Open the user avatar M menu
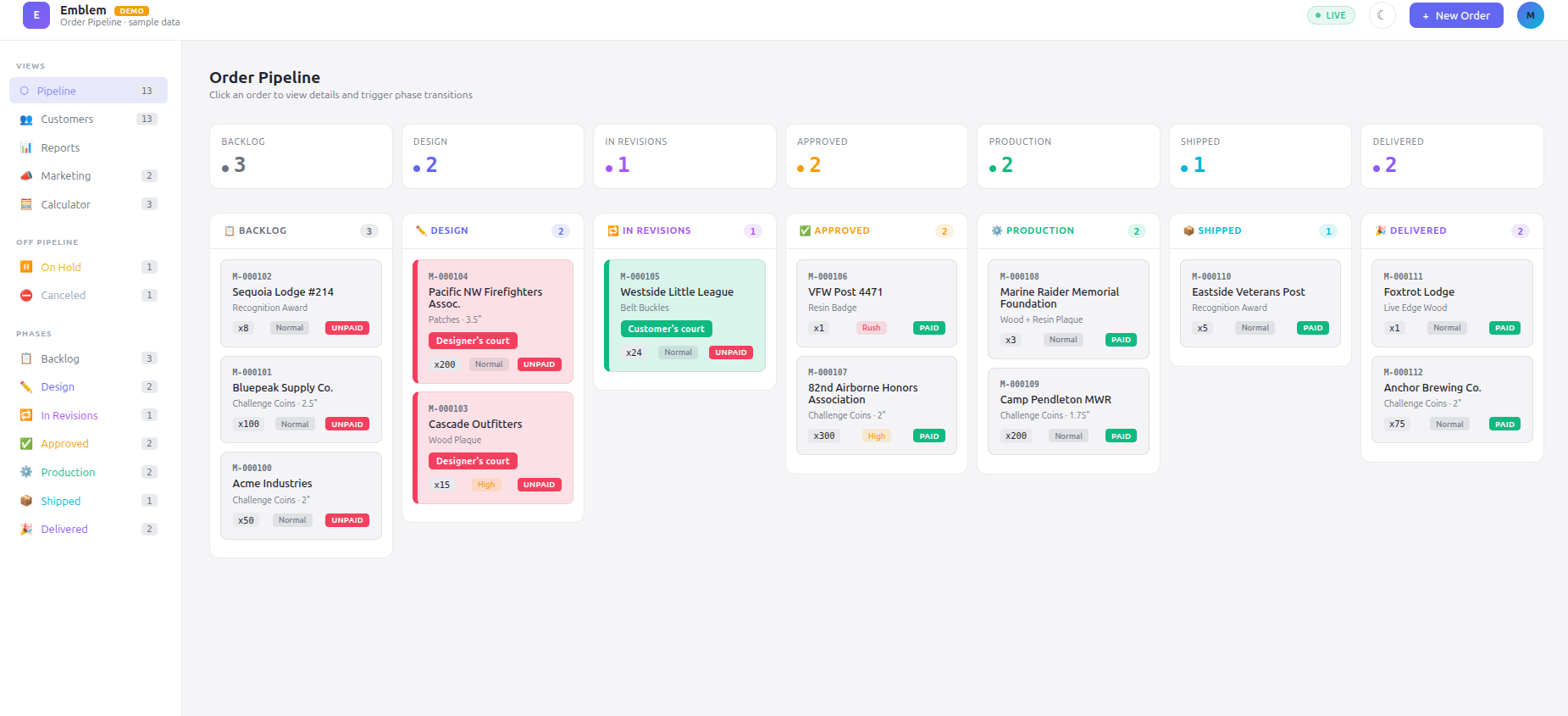Viewport: 1568px width, 716px height. pos(1530,15)
